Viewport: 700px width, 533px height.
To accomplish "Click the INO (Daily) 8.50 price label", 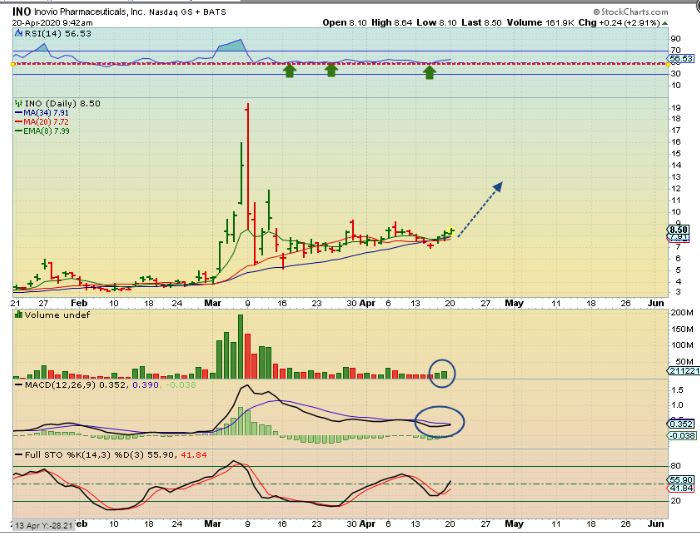I will 62,104.
